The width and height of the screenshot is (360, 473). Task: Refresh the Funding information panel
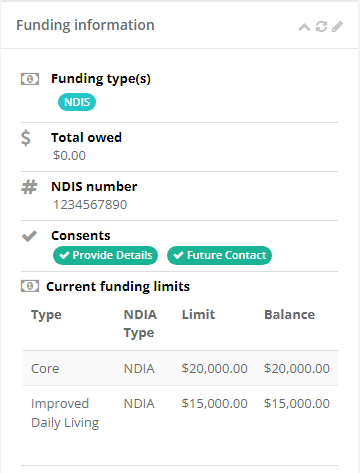[321, 26]
